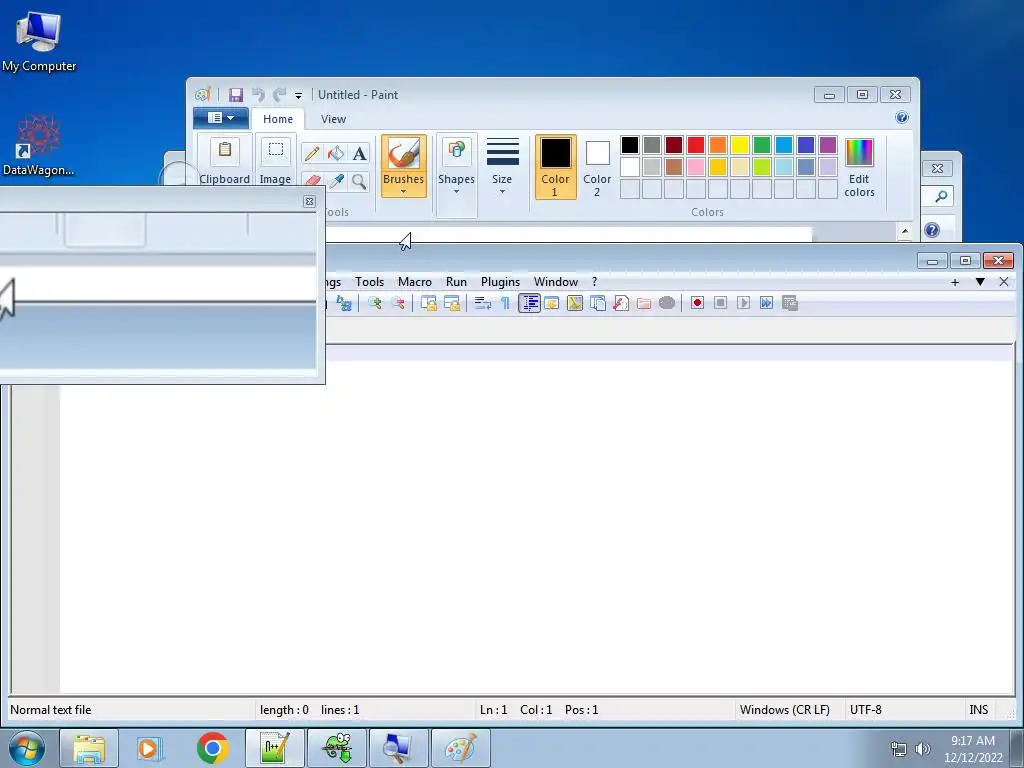Pick the red color swatch
The width and height of the screenshot is (1024, 768).
click(x=696, y=144)
